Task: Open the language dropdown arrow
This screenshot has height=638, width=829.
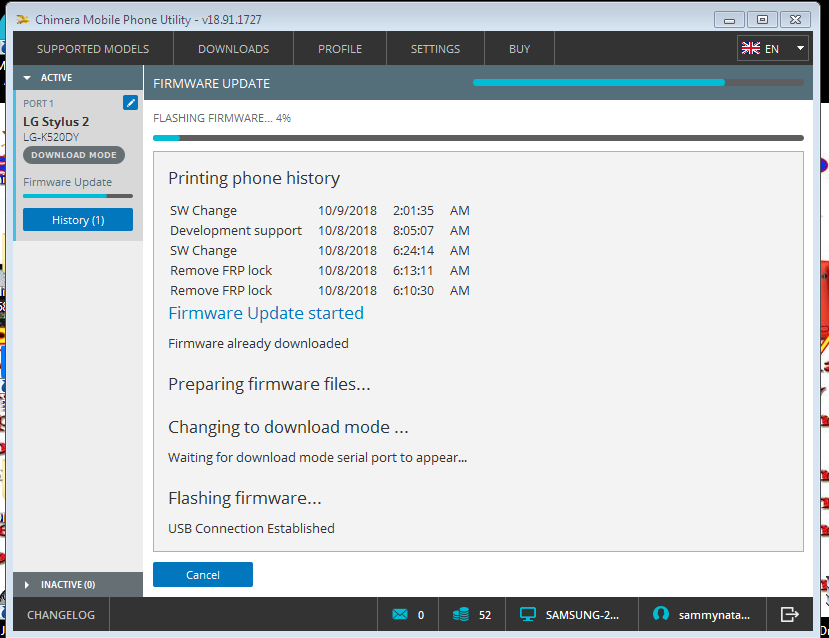Action: (800, 48)
